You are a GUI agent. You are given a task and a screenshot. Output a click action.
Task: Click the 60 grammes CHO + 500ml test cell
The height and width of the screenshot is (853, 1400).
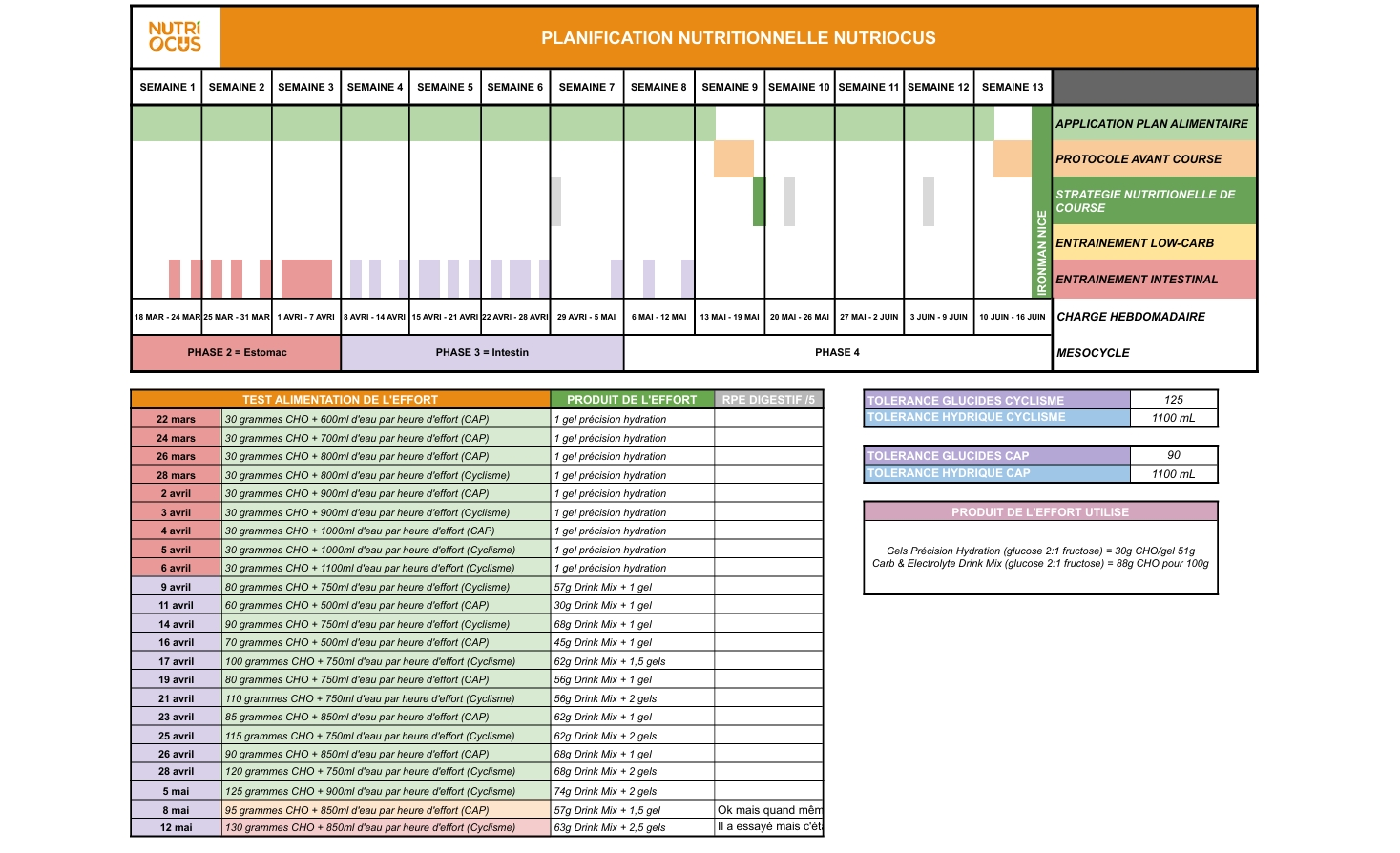(387, 605)
